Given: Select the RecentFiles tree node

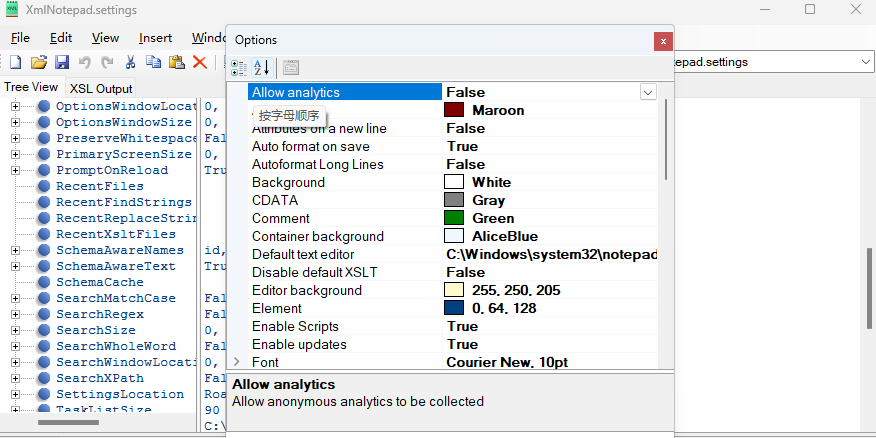Looking at the screenshot, I should [x=99, y=186].
